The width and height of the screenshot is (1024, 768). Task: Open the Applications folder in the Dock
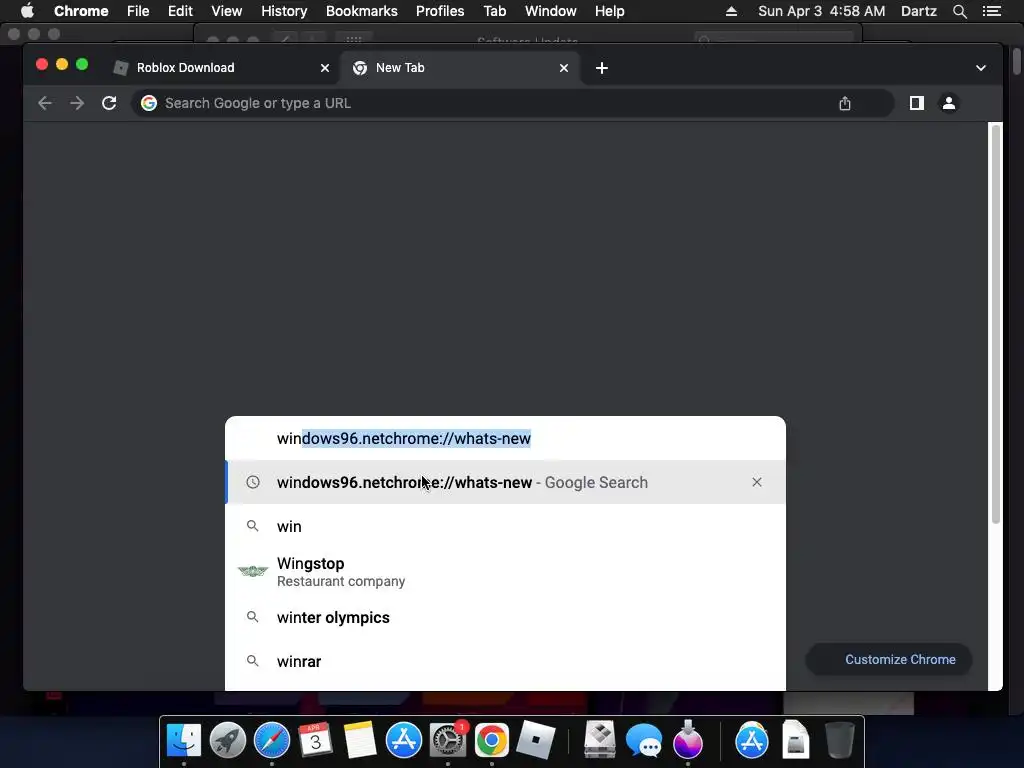tap(752, 740)
